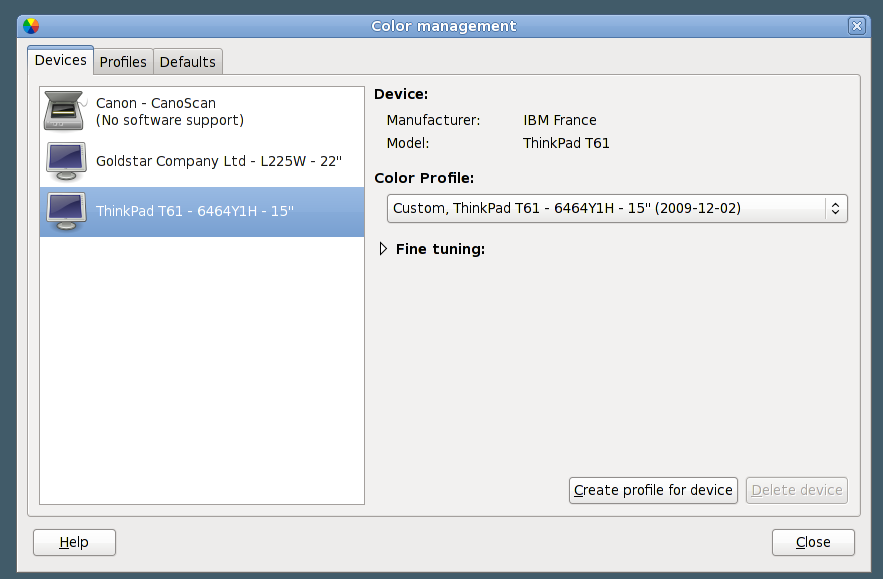Viewport: 883px width, 579px height.
Task: Select 'Goldstar Company Ltd - L225W - 22"' row
Action: [x=202, y=162]
